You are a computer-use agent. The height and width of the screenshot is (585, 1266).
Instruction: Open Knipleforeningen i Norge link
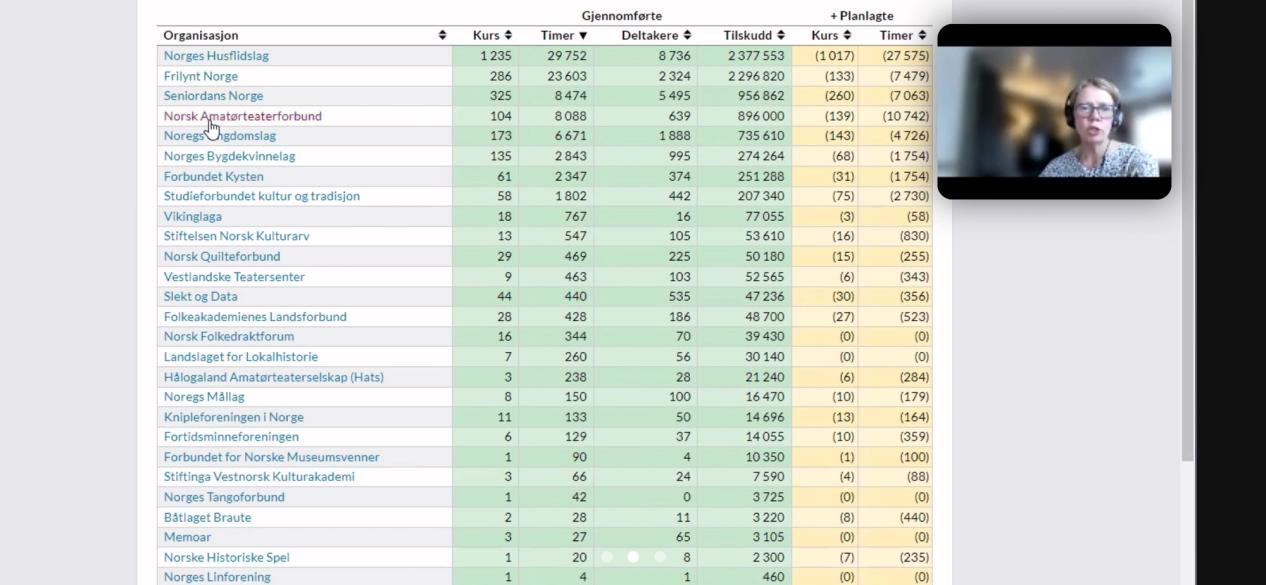234,417
